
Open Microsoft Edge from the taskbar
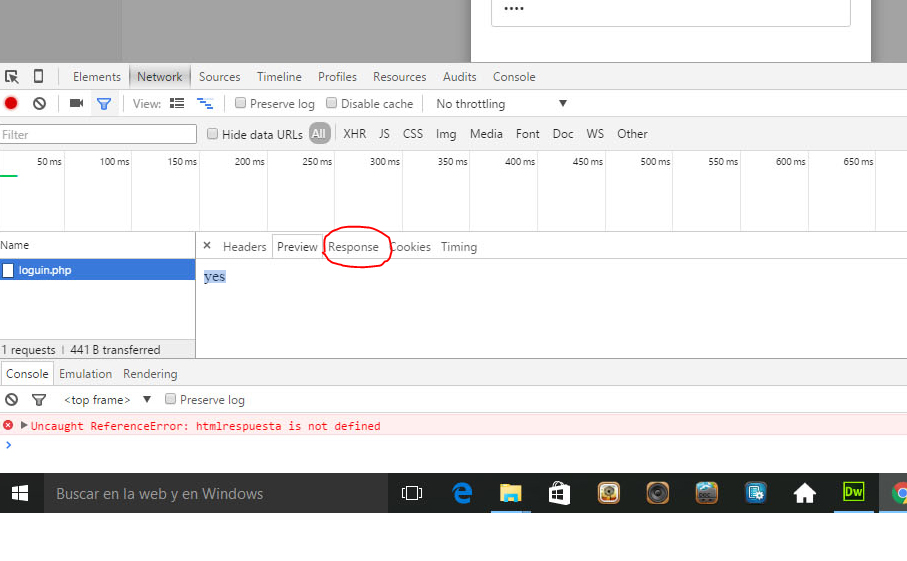[462, 493]
